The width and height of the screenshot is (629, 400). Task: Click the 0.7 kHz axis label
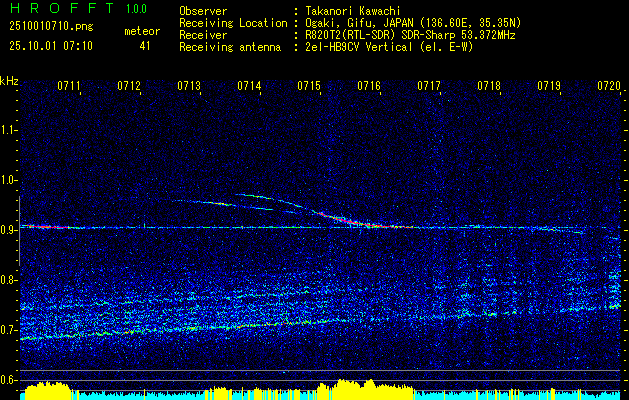click(9, 330)
